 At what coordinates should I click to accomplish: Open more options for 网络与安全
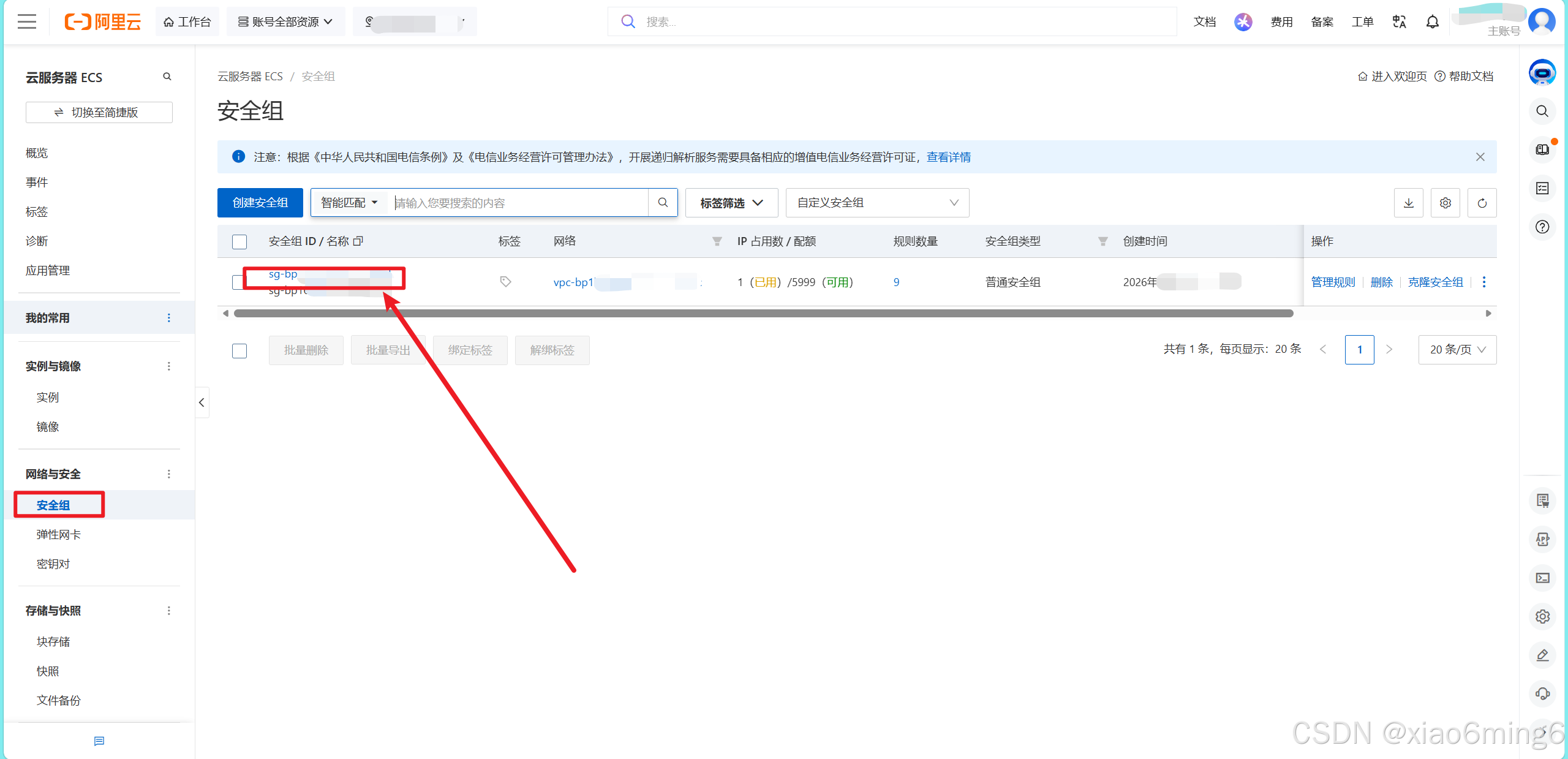pyautogui.click(x=169, y=474)
